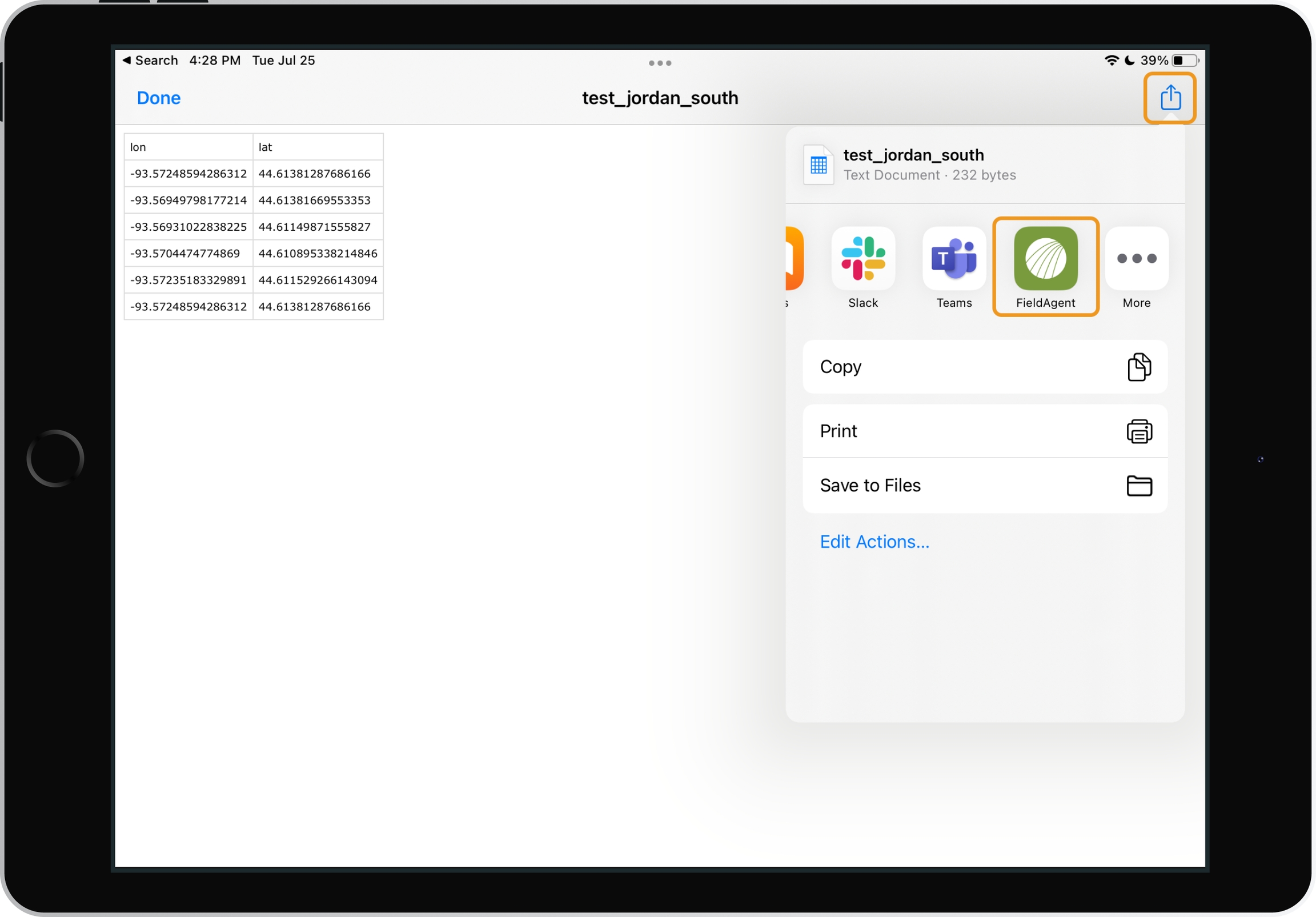This screenshot has width=1316, height=917.
Task: Select the FieldAgent app icon
Action: coord(1045,259)
